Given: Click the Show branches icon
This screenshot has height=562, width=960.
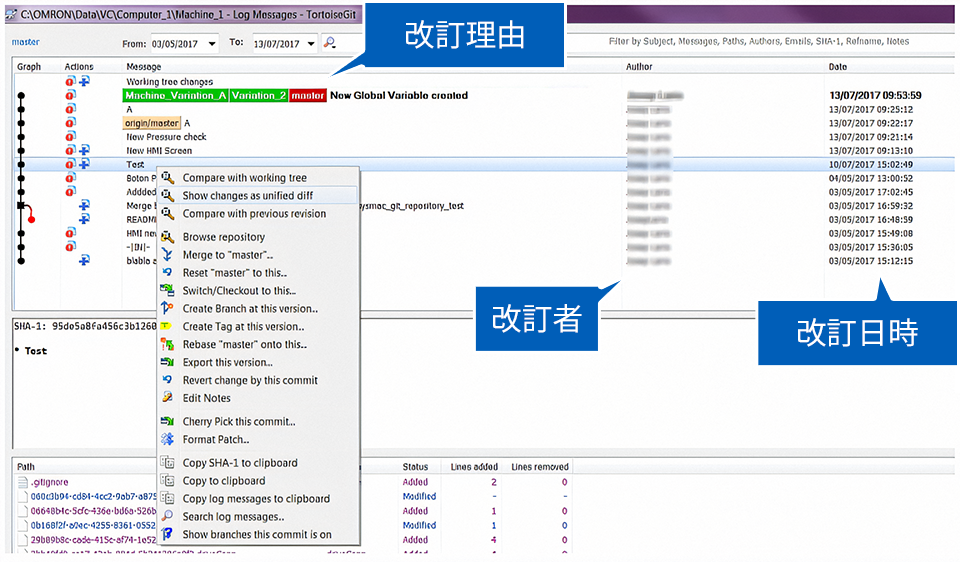Looking at the screenshot, I should point(167,534).
